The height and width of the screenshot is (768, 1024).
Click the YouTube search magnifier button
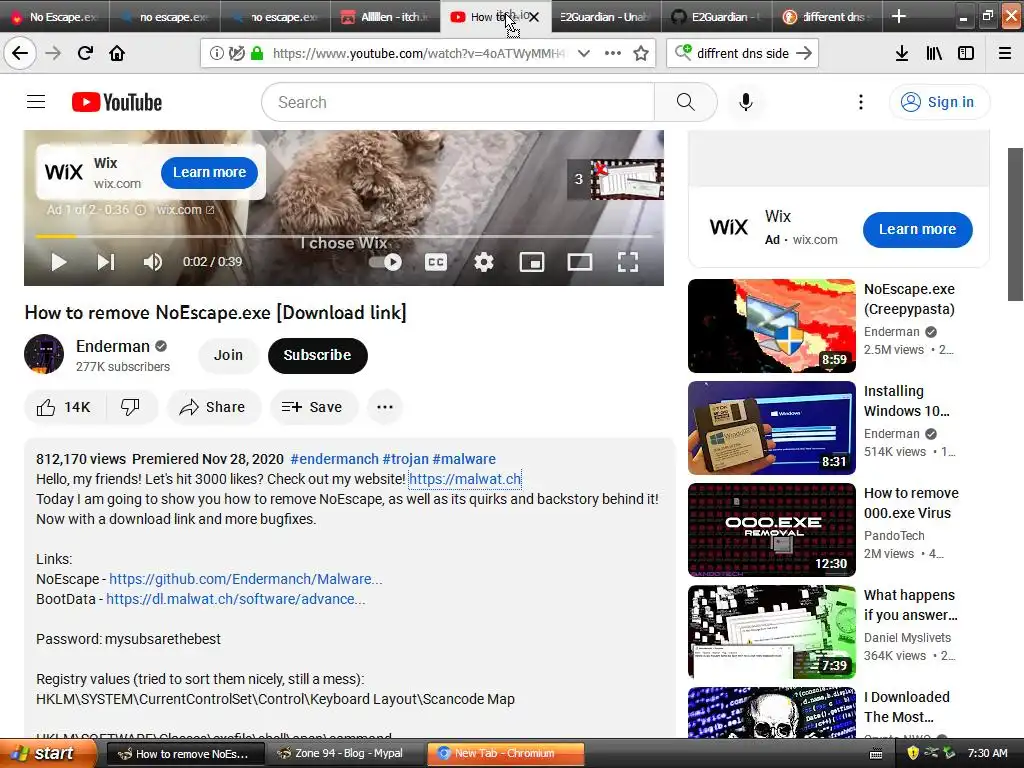coord(686,102)
